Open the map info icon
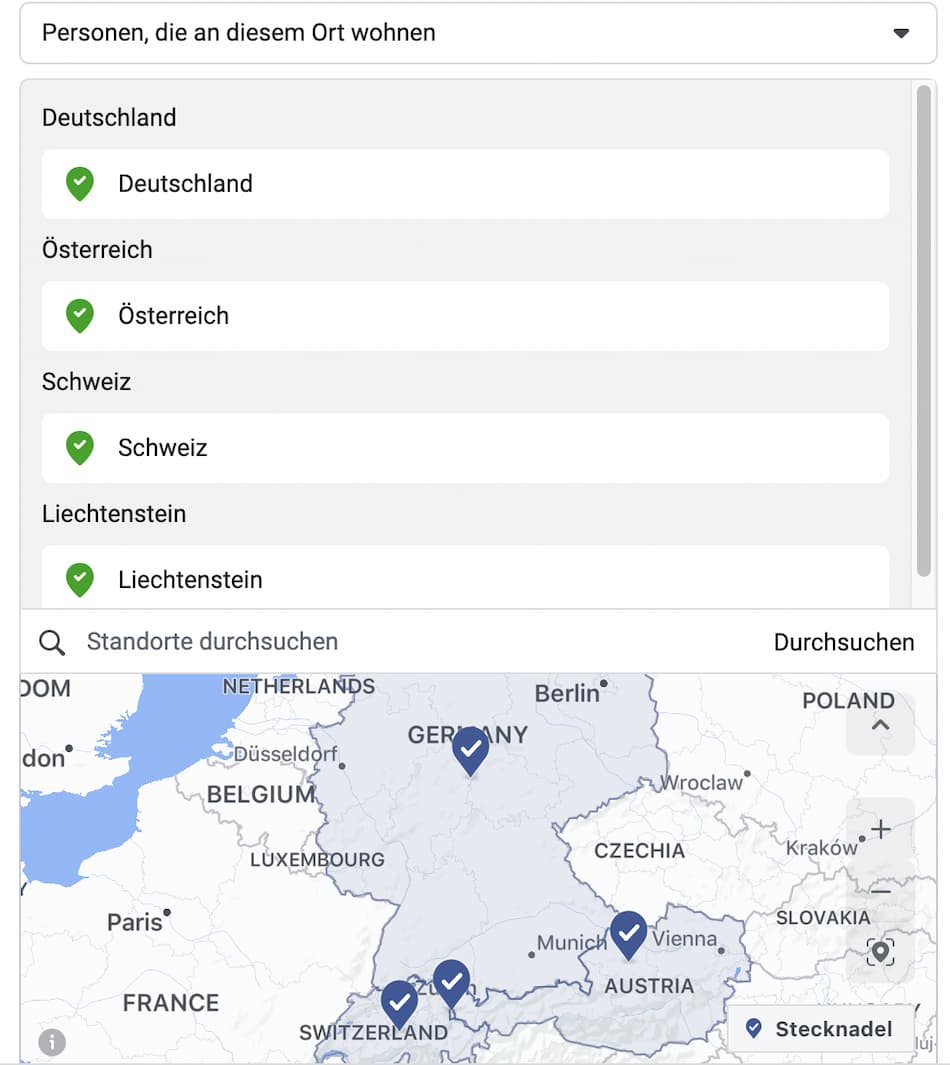950x1065 pixels. [52, 1043]
